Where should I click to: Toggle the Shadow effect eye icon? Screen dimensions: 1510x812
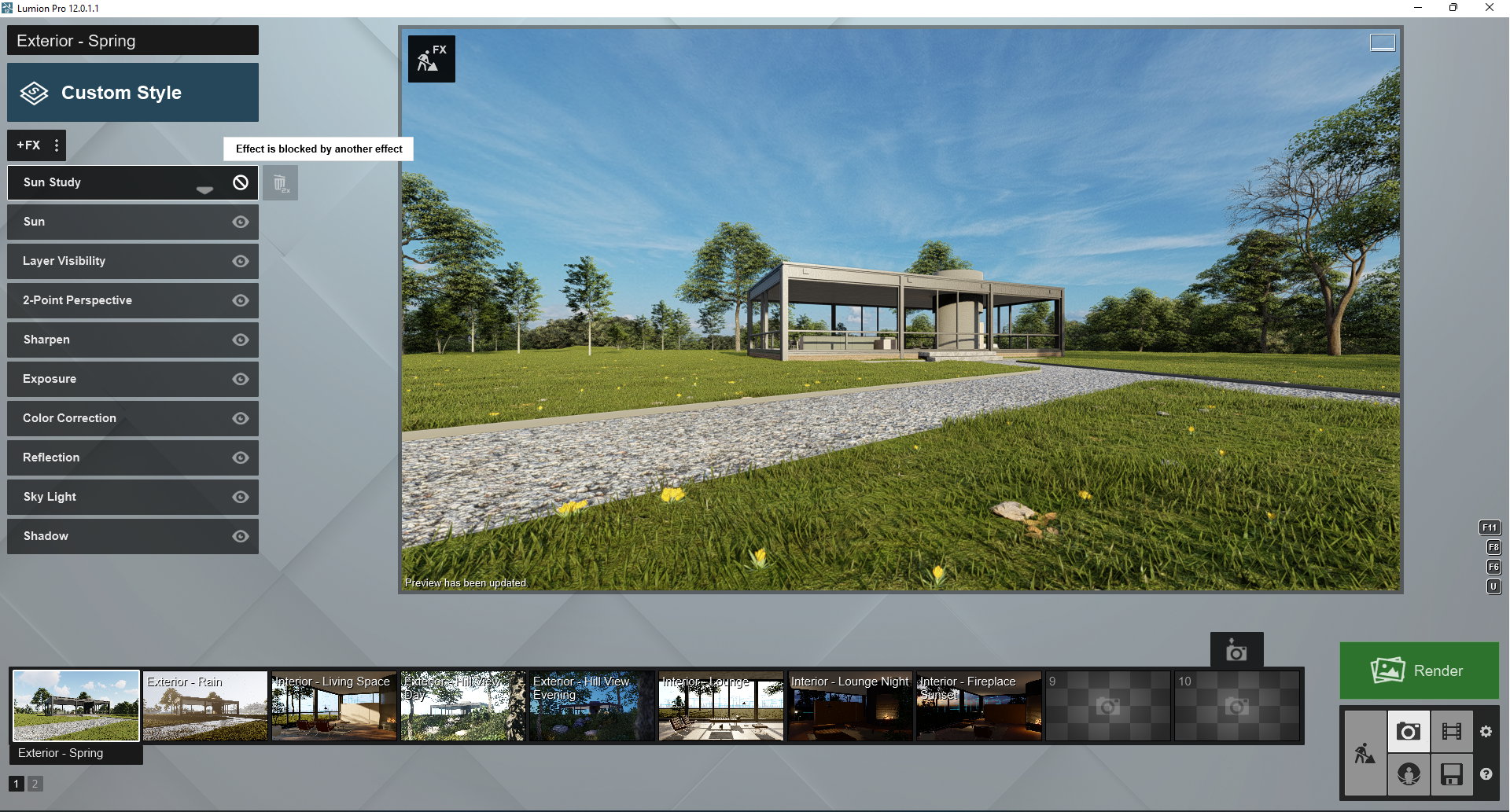241,536
